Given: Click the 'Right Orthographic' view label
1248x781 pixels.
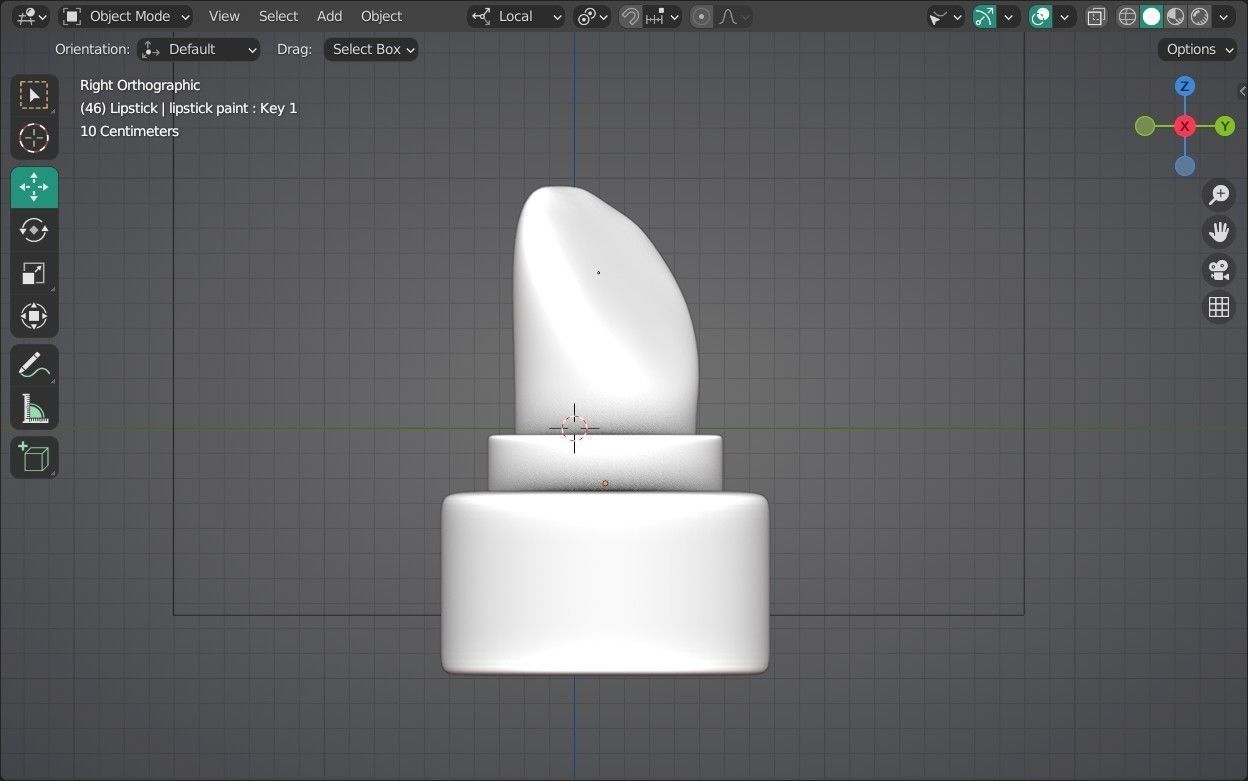Looking at the screenshot, I should pyautogui.click(x=140, y=85).
